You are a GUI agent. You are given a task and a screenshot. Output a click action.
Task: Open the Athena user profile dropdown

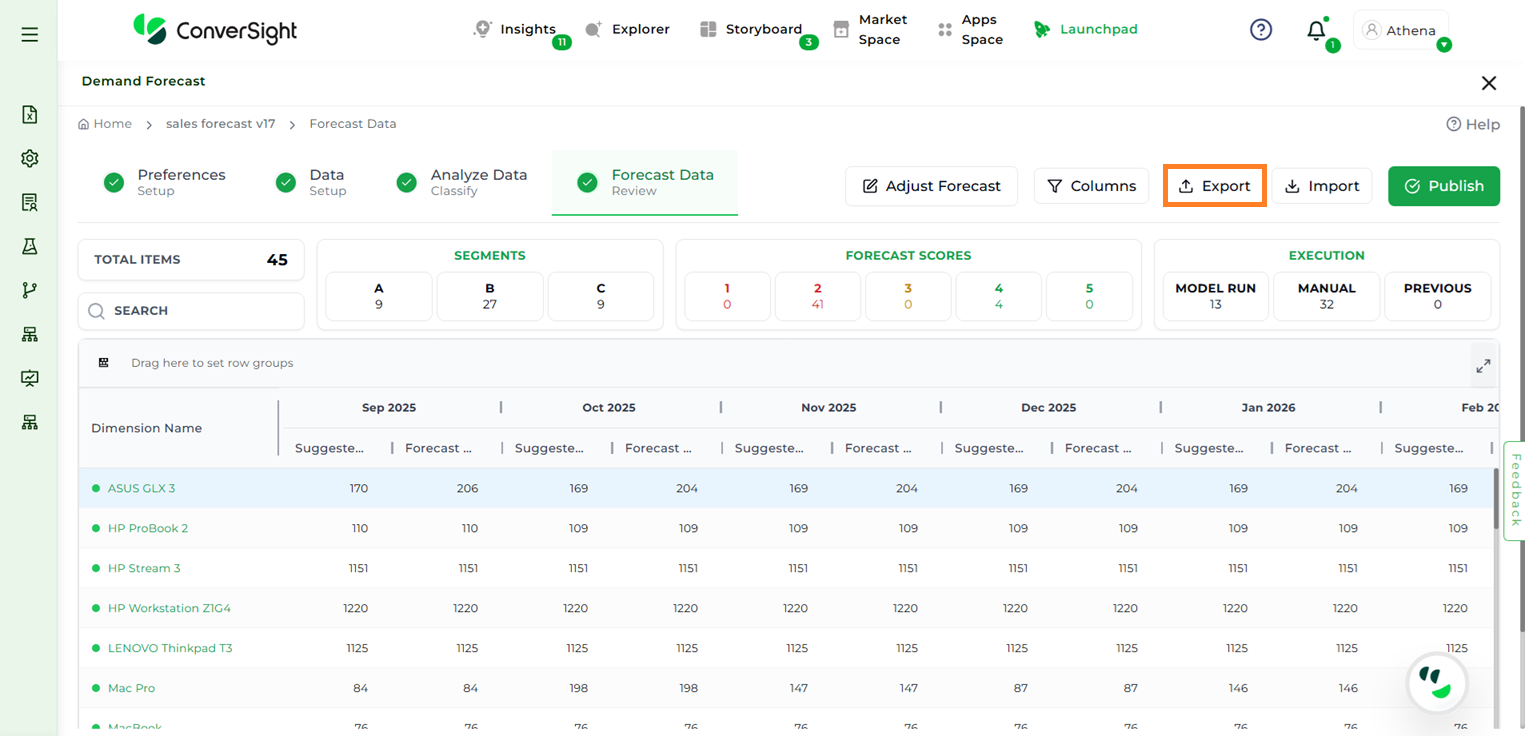(x=1401, y=31)
